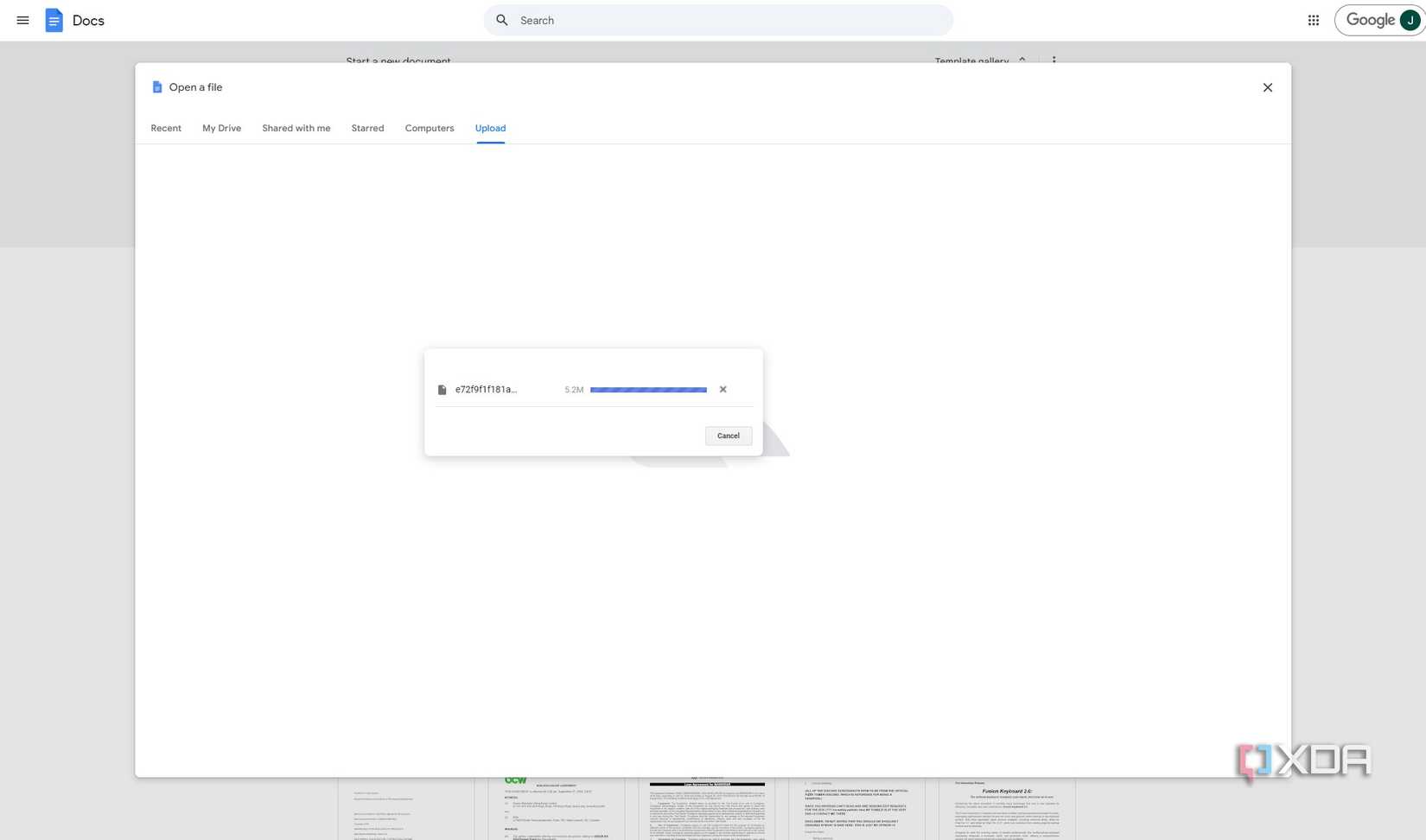This screenshot has width=1426, height=840.
Task: Switch to the Starred tab
Action: 366,128
